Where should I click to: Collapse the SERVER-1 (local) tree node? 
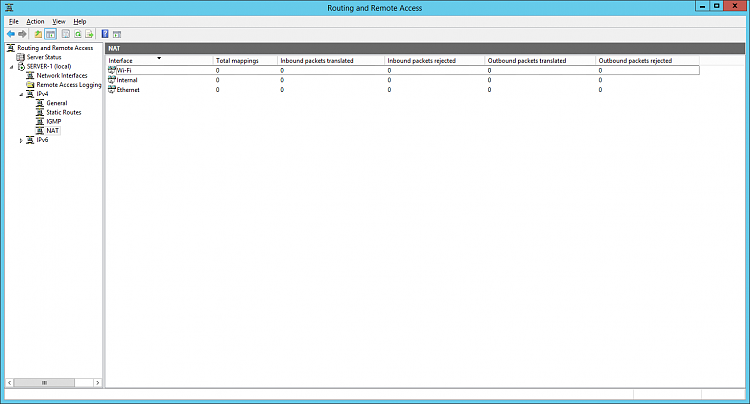tap(11, 67)
